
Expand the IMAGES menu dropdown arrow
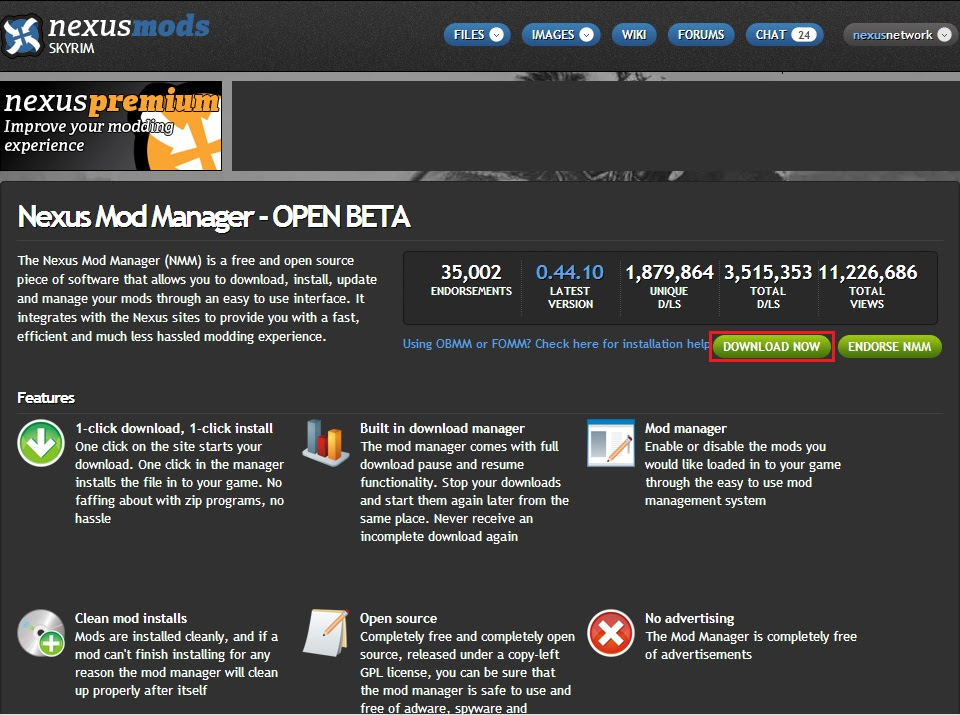point(587,35)
